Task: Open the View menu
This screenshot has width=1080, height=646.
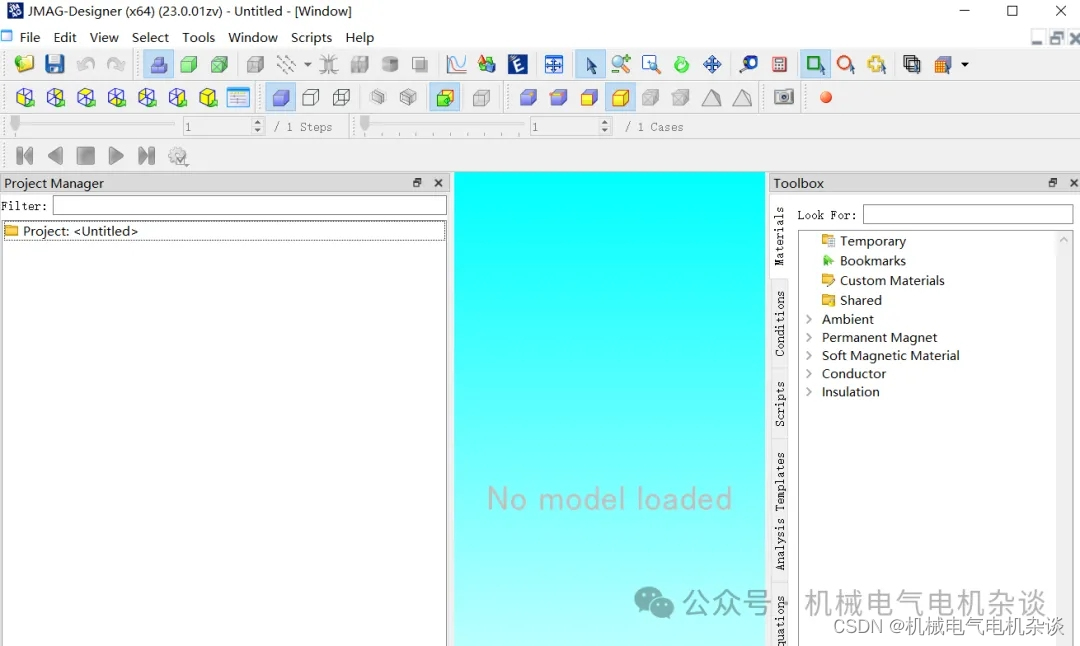Action: click(104, 37)
